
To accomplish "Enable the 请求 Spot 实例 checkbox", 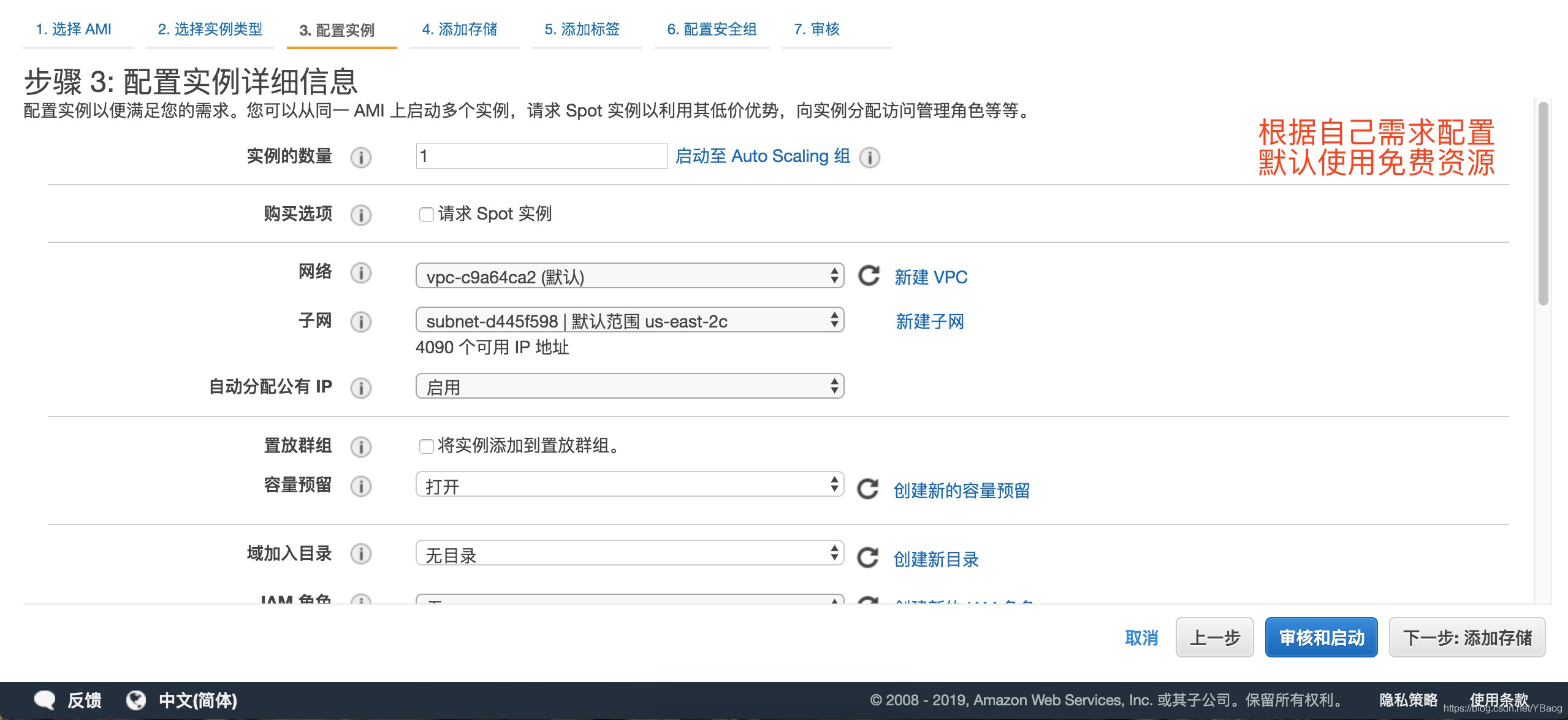I will click(x=426, y=215).
